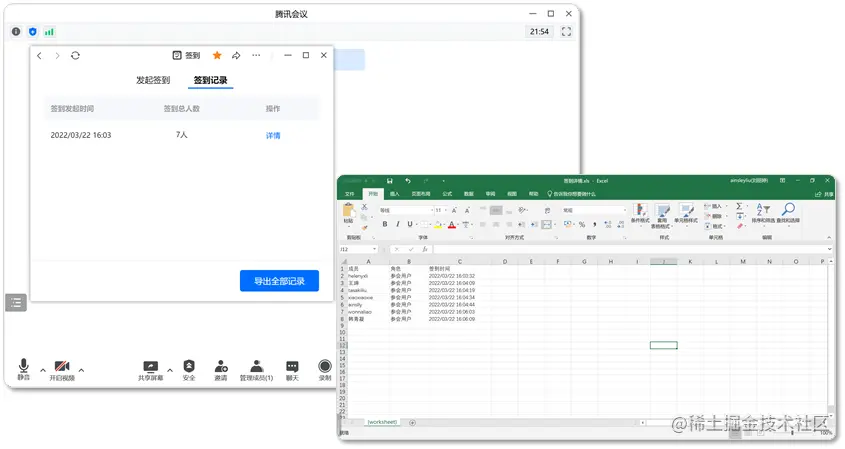Save the workbook in Excel title bar

(x=390, y=181)
